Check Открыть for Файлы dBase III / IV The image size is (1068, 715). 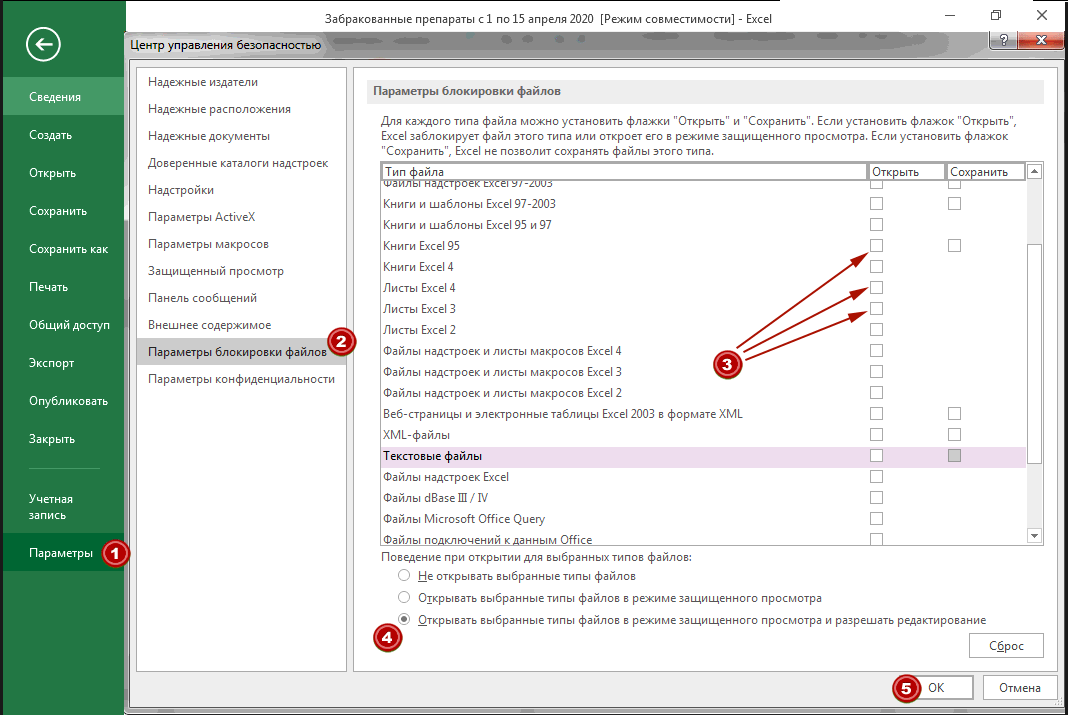tap(877, 498)
